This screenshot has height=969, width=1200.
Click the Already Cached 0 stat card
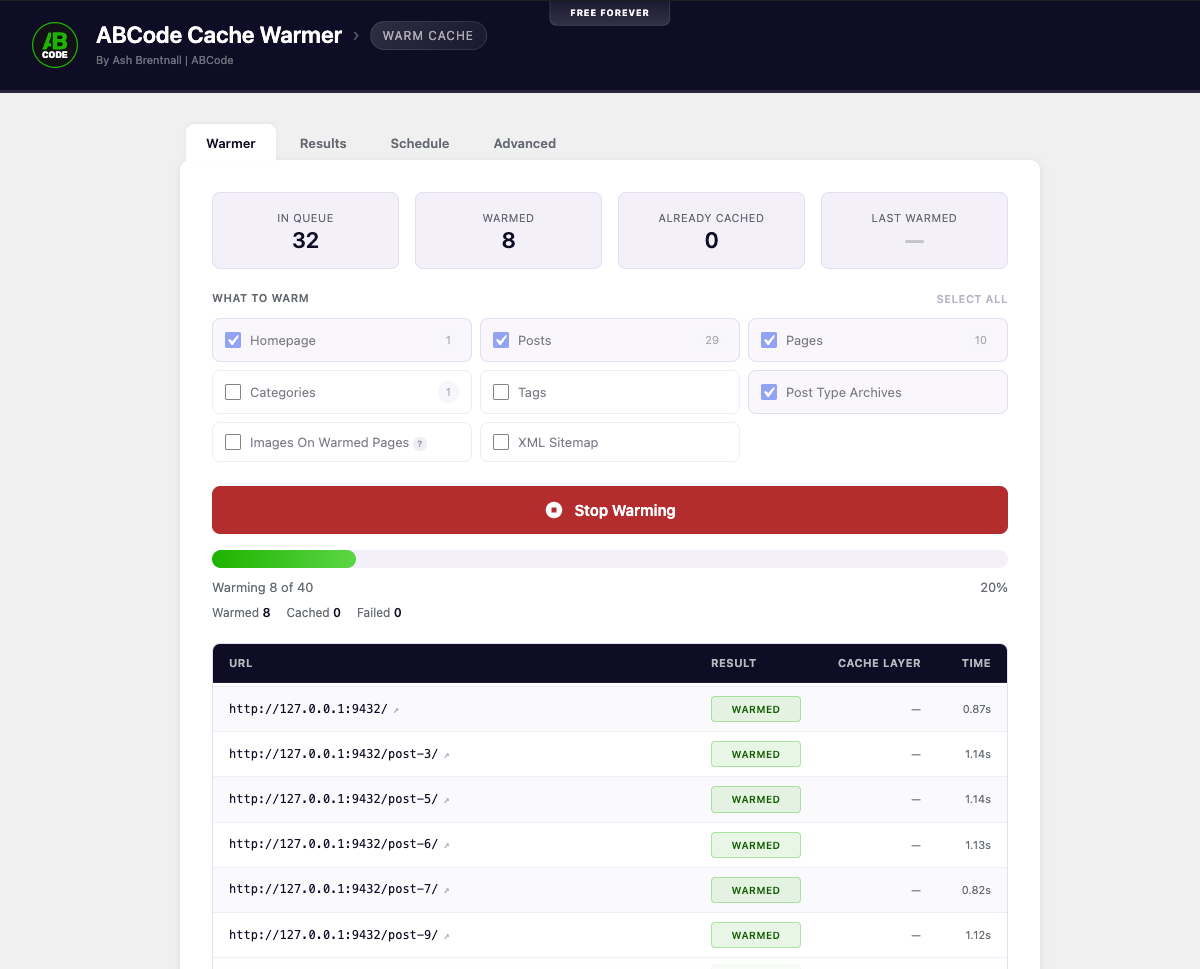pyautogui.click(x=712, y=231)
